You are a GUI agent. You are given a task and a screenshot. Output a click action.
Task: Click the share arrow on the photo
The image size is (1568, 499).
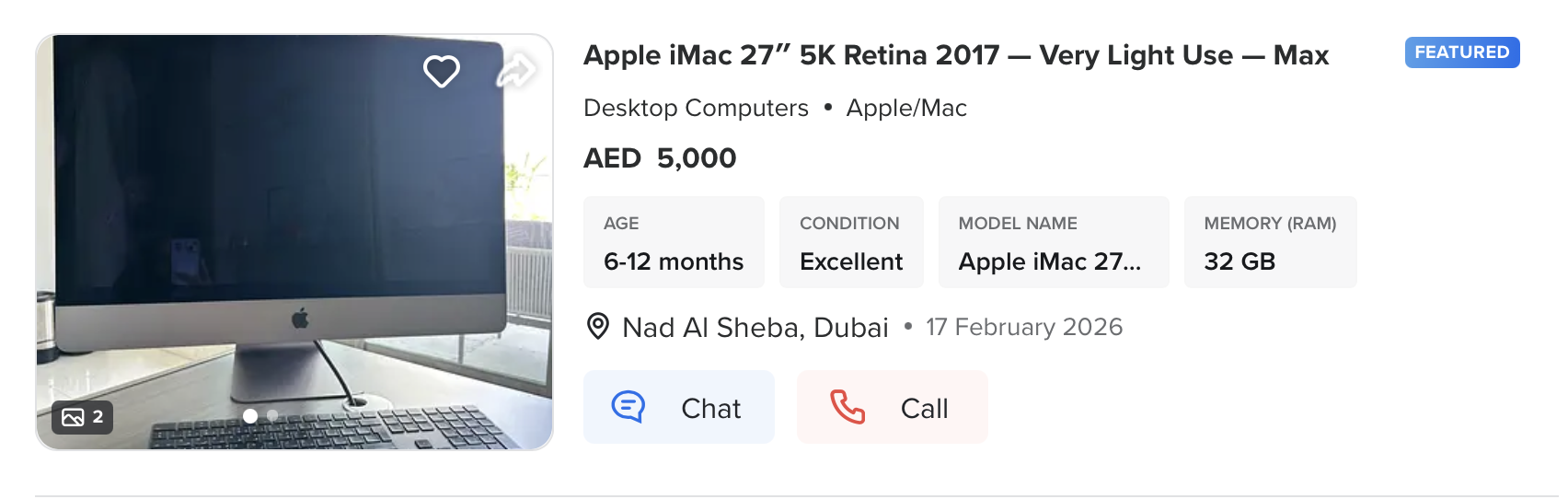pos(516,70)
